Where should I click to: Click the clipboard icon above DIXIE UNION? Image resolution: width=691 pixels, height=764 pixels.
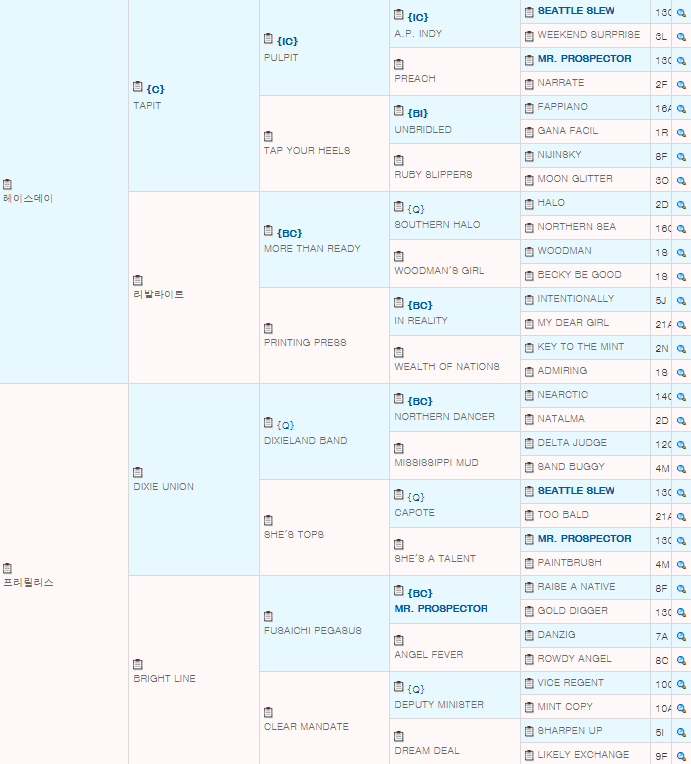[137, 472]
